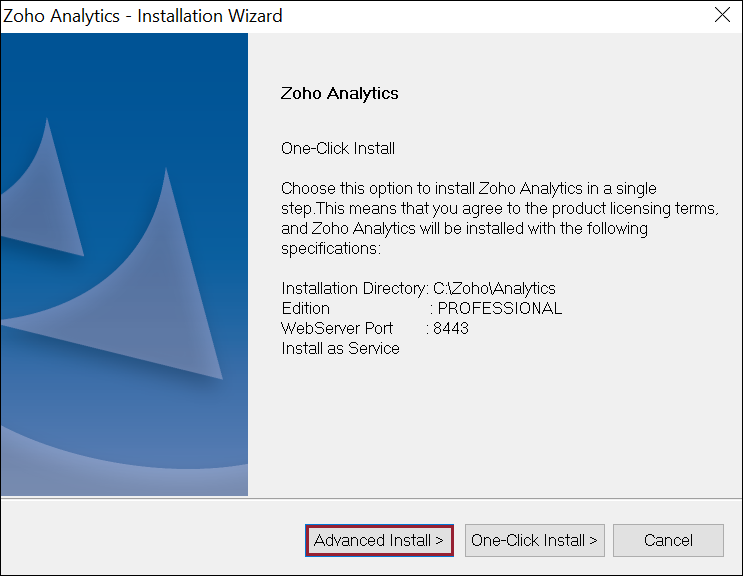Viewport: 743px width, 576px height.
Task: Start the One-Click Install
Action: [x=534, y=540]
